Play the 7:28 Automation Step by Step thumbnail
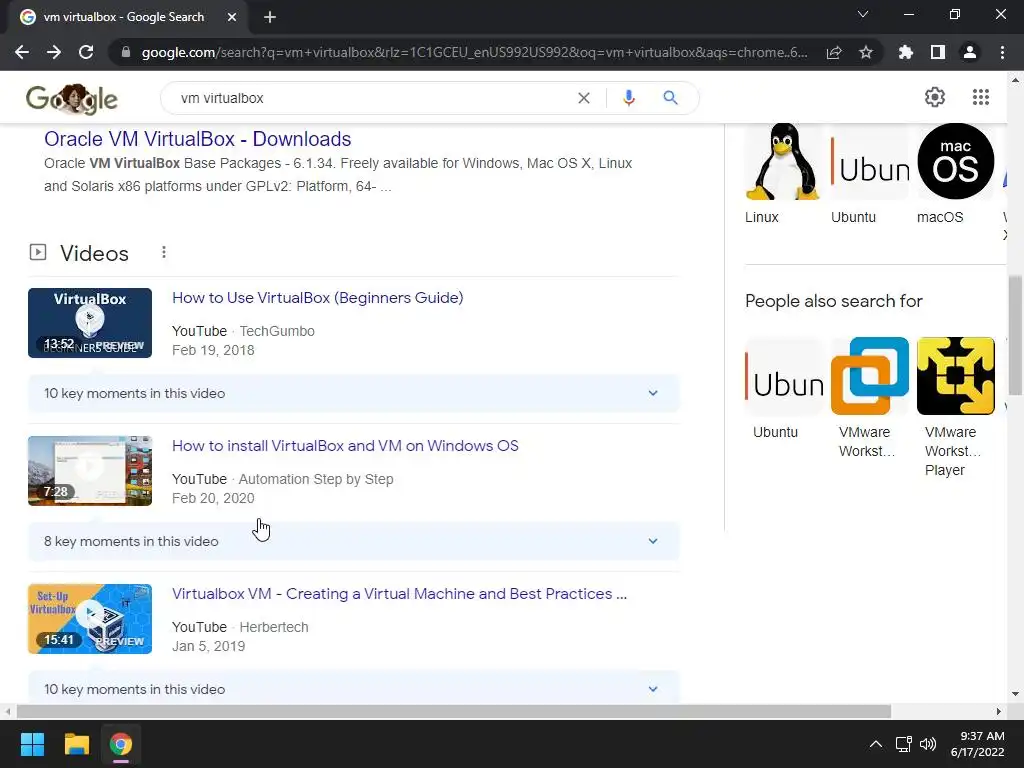This screenshot has height=768, width=1024. click(x=90, y=471)
